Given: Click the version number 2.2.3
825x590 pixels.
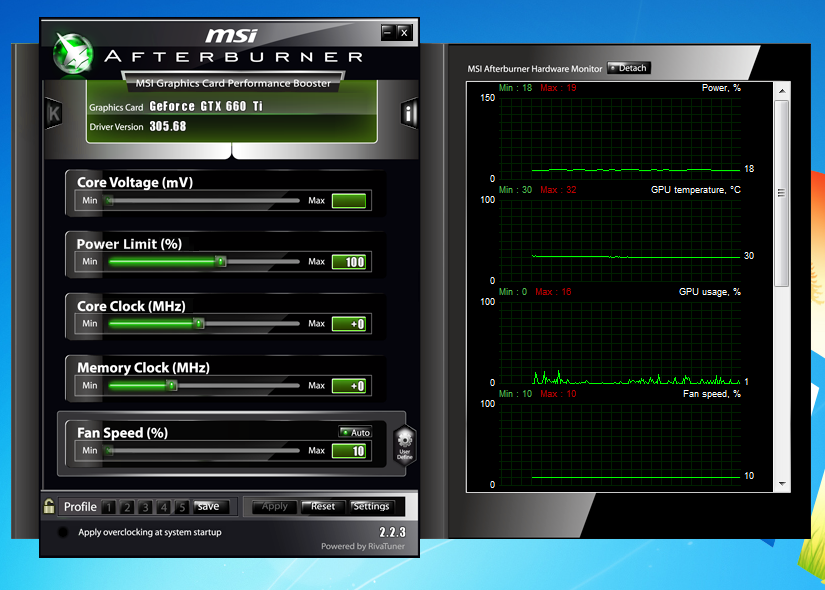Looking at the screenshot, I should click(392, 532).
